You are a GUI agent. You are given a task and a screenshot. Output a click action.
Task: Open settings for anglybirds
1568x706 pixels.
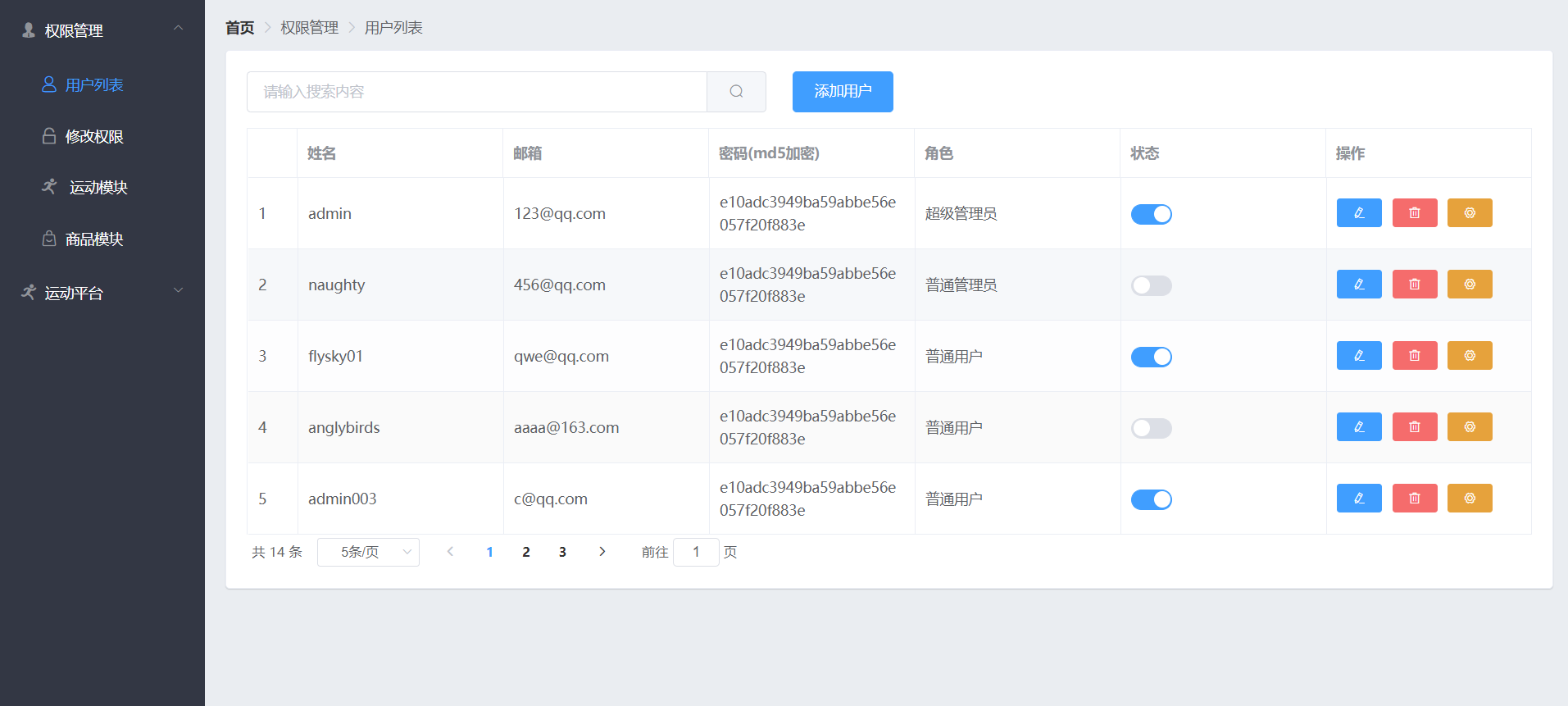click(x=1470, y=427)
